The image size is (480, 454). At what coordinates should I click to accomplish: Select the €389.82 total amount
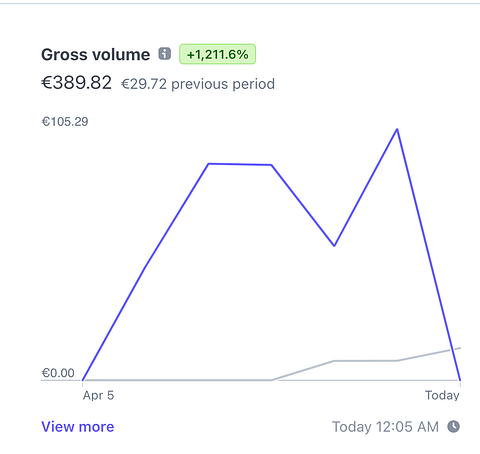(76, 82)
